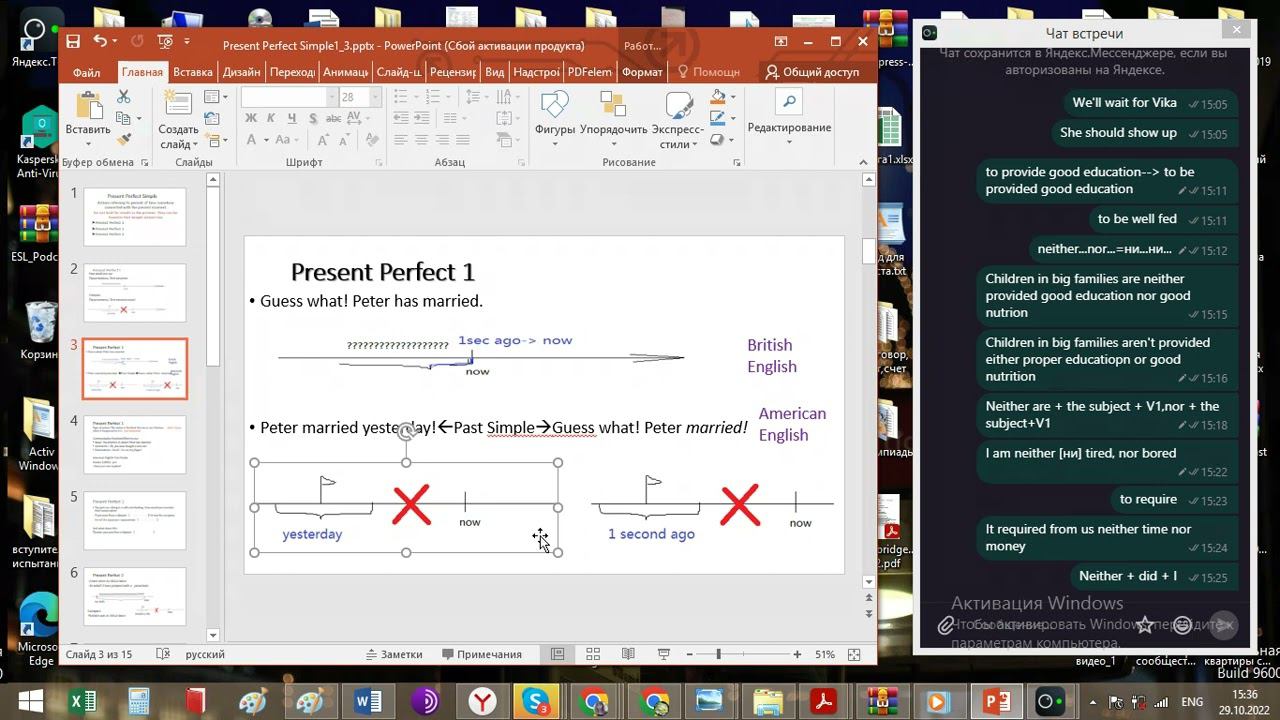The height and width of the screenshot is (720, 1280).
Task: Toggle Примечания comments pane
Action: pyautogui.click(x=481, y=654)
